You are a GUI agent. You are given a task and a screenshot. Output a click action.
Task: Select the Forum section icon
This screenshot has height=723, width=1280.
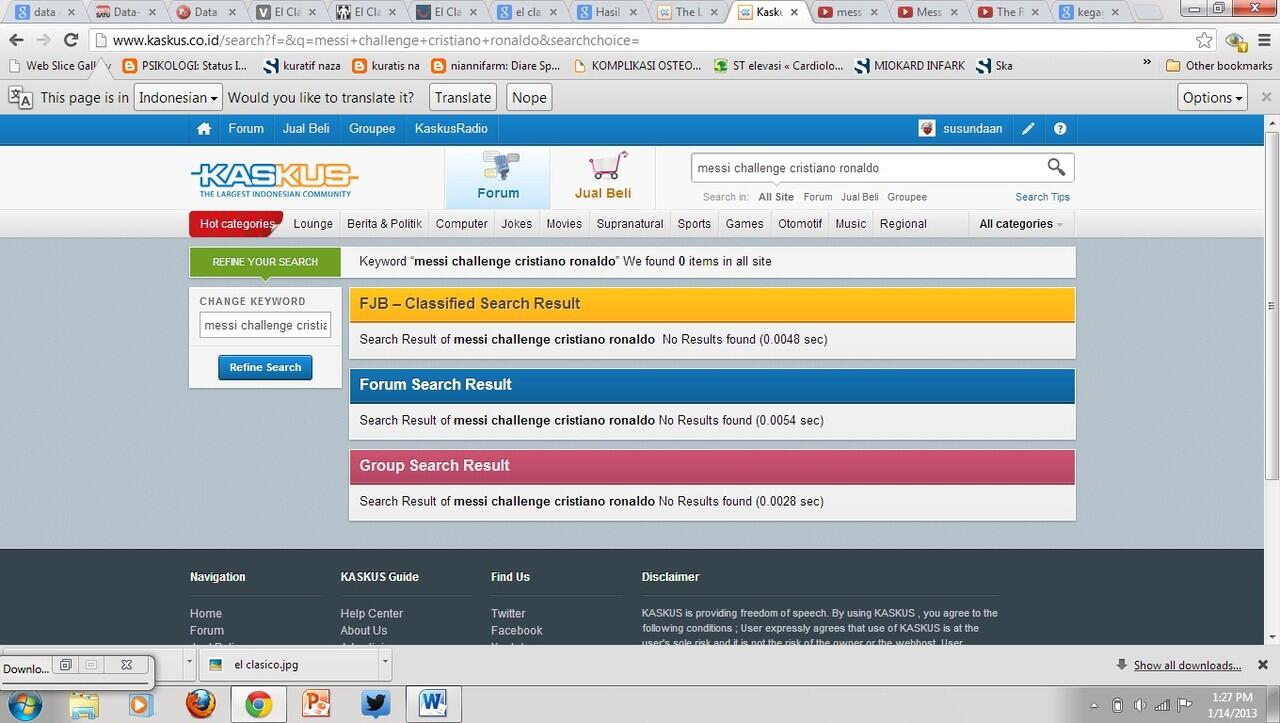(x=498, y=177)
